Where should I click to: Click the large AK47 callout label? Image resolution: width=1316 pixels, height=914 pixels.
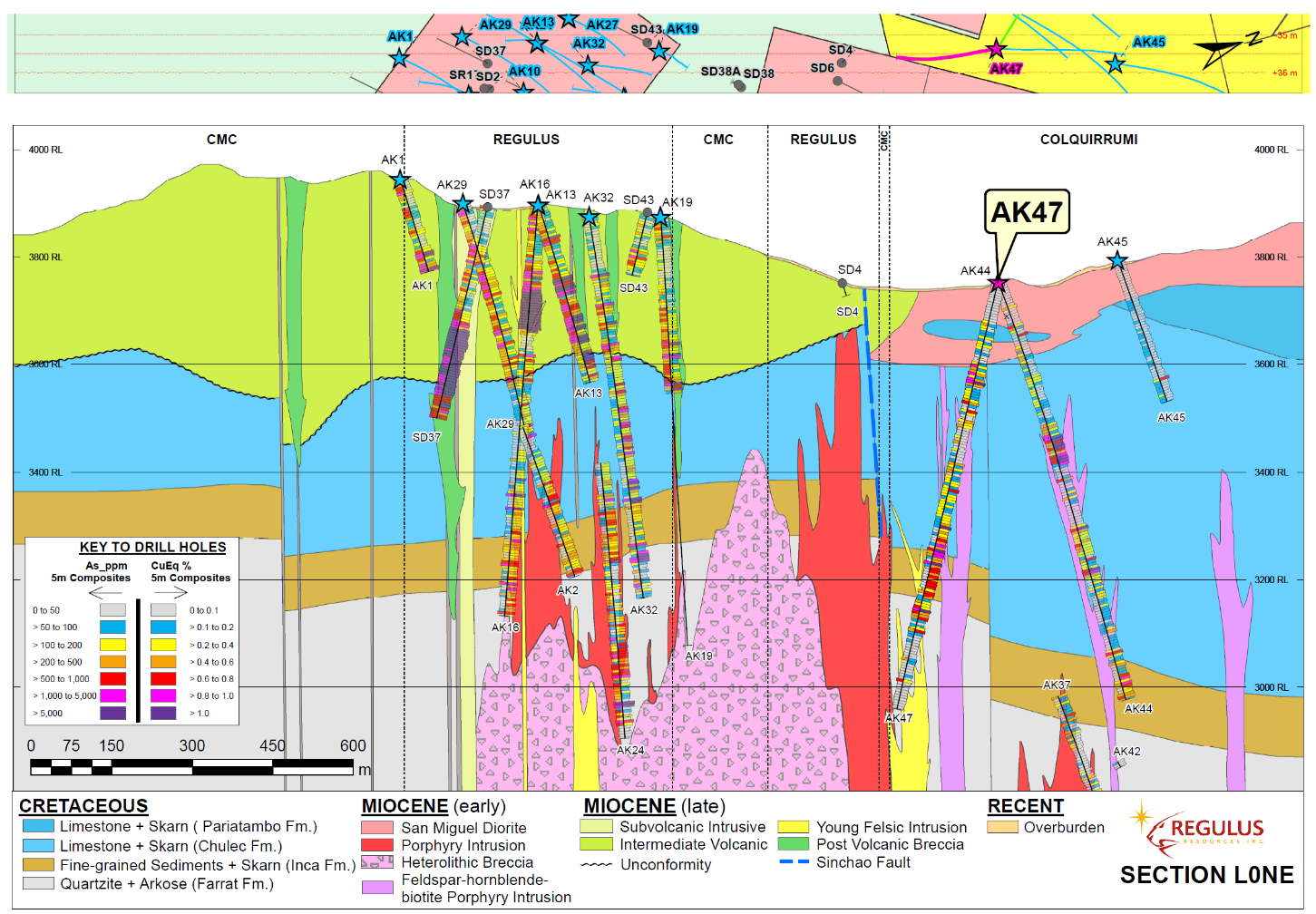click(x=1027, y=212)
